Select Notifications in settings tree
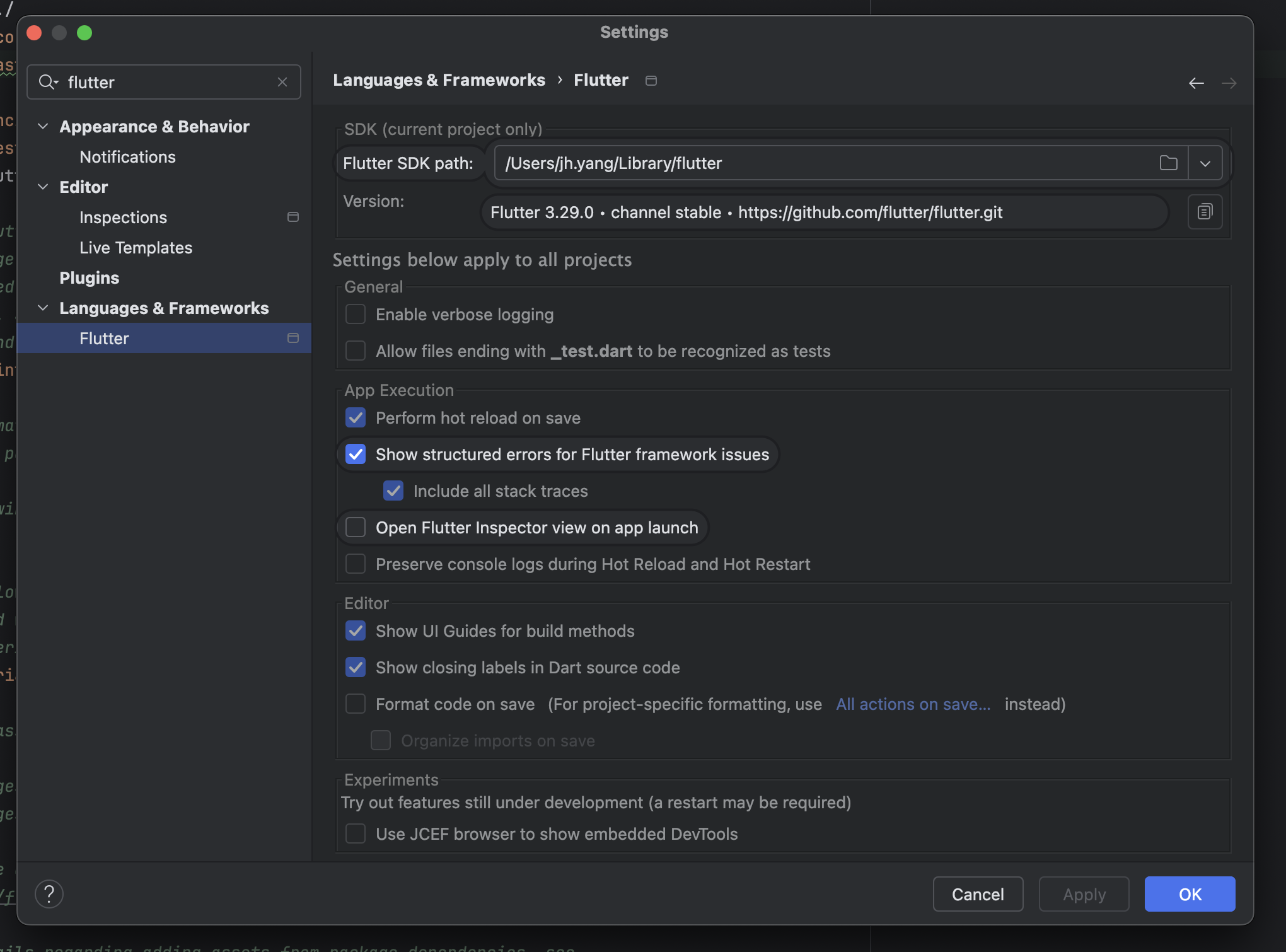Screen dimensions: 1286x952 tap(127, 156)
